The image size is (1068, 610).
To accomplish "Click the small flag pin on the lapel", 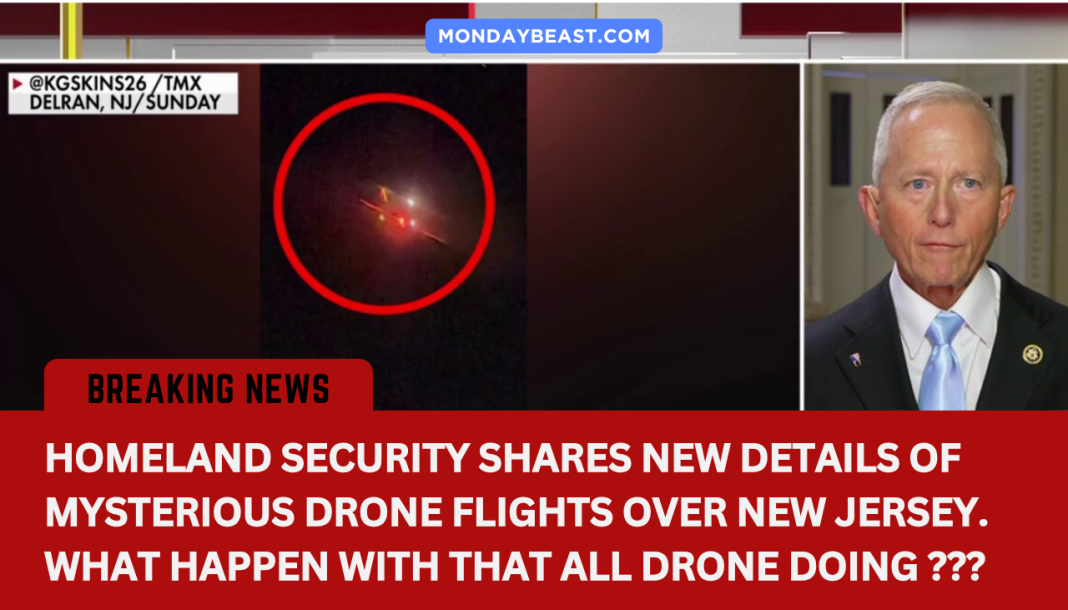I will (855, 359).
